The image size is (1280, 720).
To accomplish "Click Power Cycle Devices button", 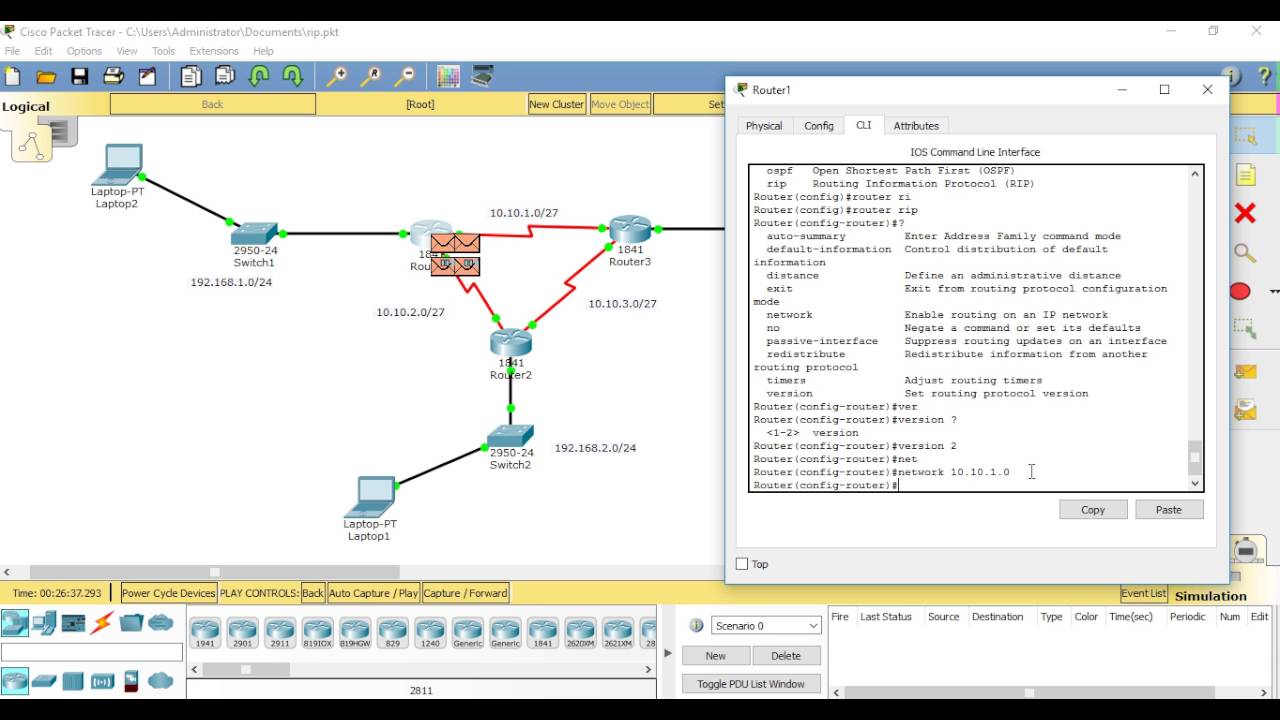I will (x=168, y=593).
